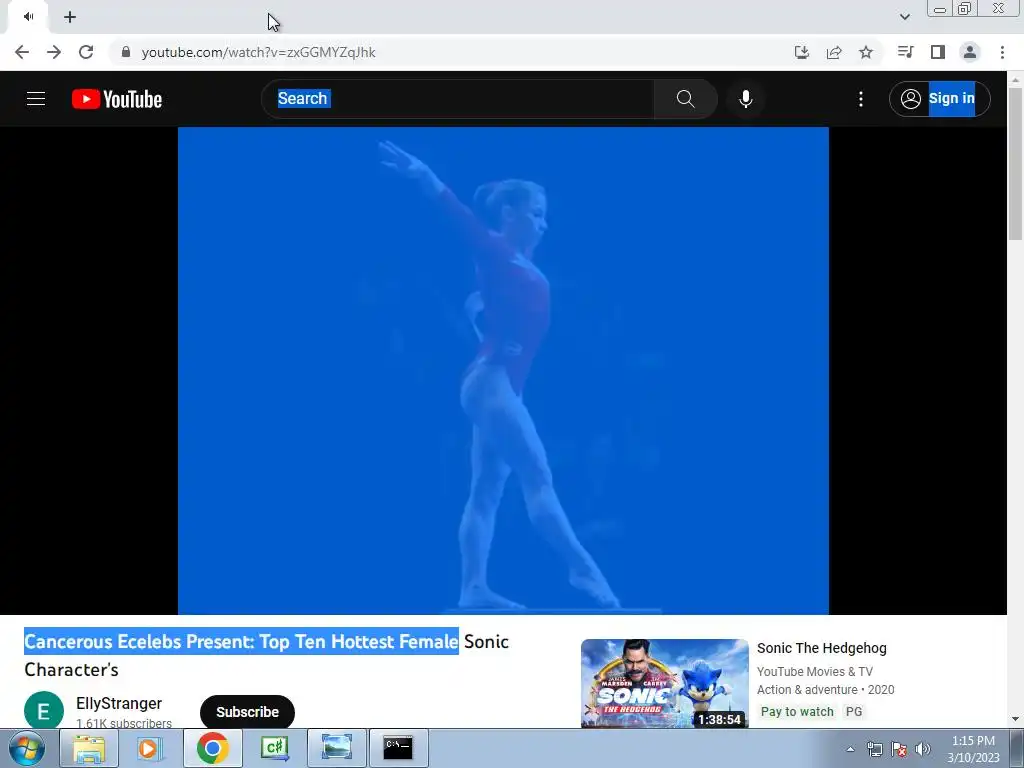The height and width of the screenshot is (768, 1024).
Task: Go to YouTube home via the logo
Action: click(117, 99)
